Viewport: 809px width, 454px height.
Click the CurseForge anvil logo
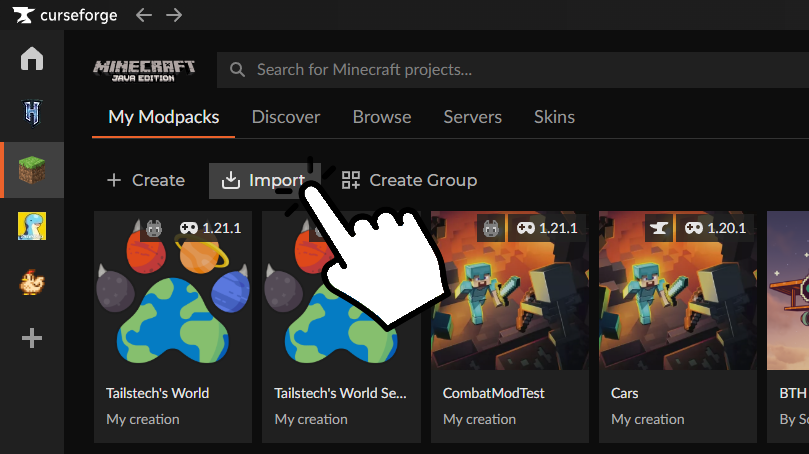click(x=23, y=15)
